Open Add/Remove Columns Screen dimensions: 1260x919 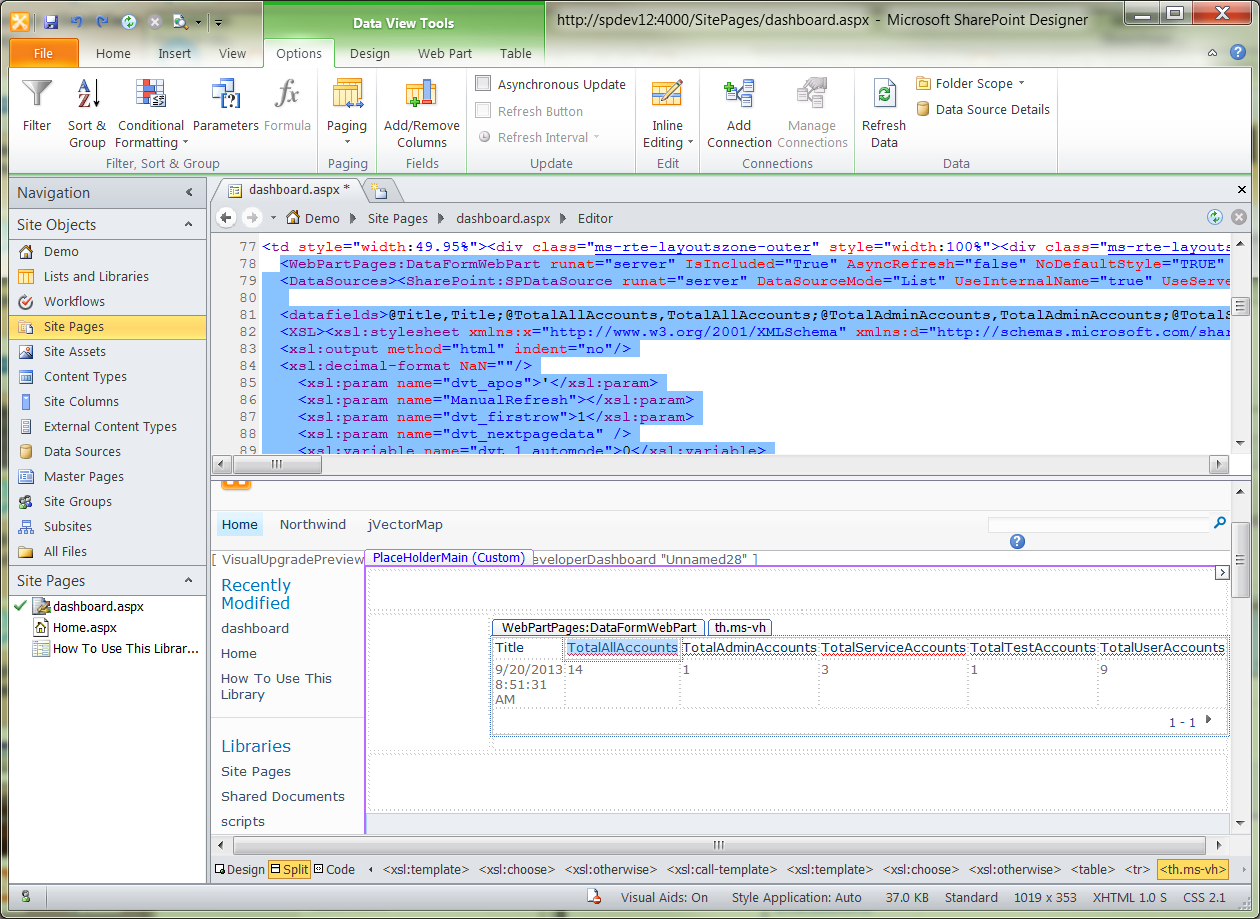tap(422, 113)
